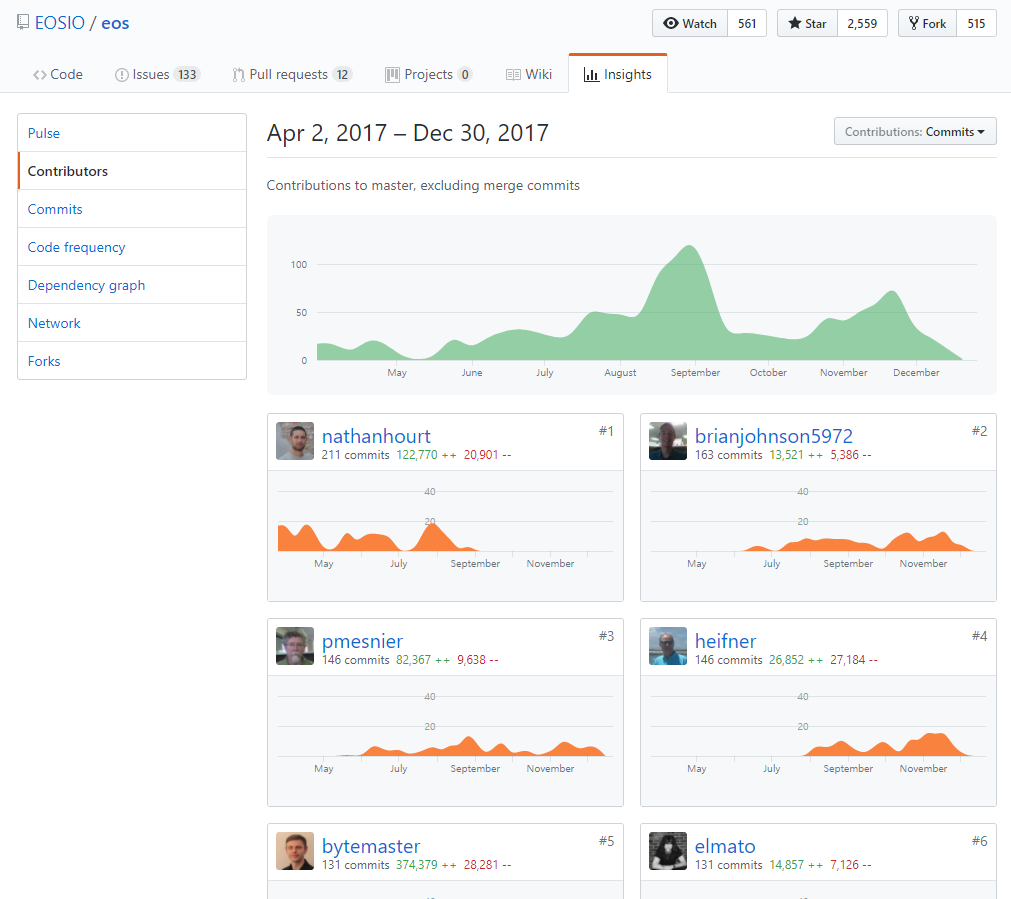Click the Watch eye icon

pos(671,23)
